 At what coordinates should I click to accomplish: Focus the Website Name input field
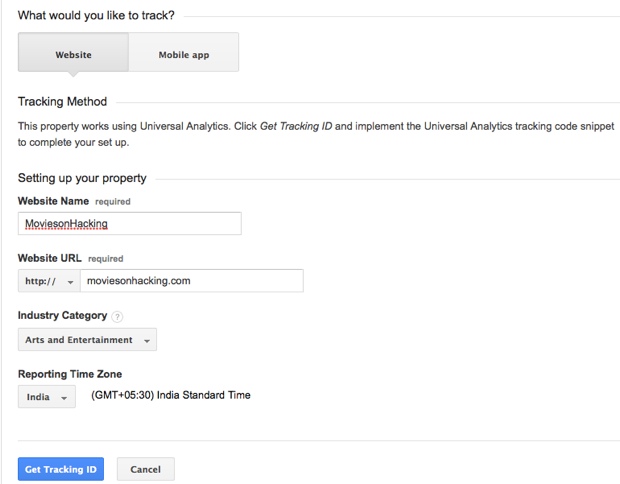129,223
